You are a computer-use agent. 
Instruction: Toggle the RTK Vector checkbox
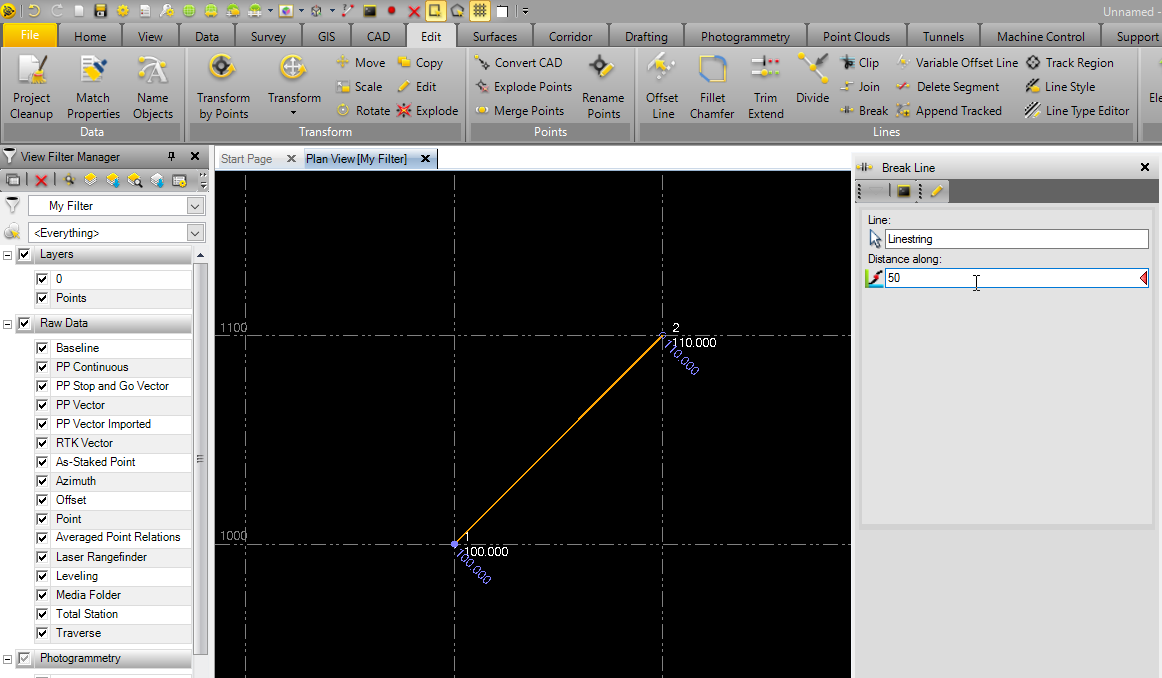pyautogui.click(x=42, y=443)
